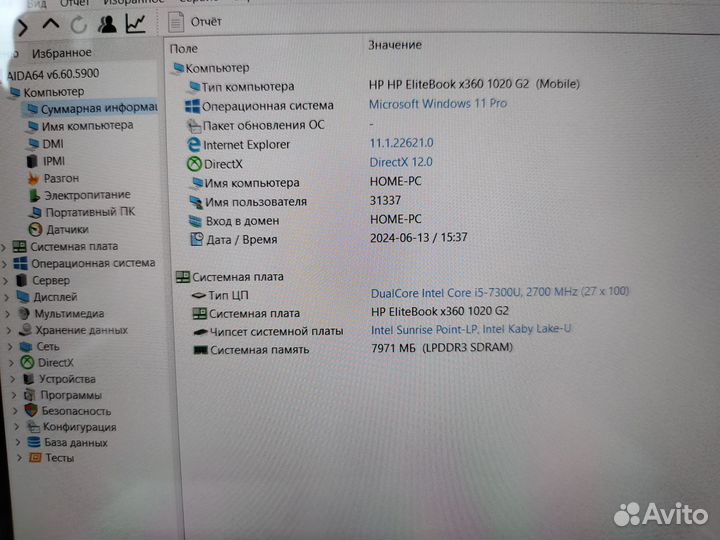
Task: Click the Устройства icon in tree
Action: click(x=29, y=379)
